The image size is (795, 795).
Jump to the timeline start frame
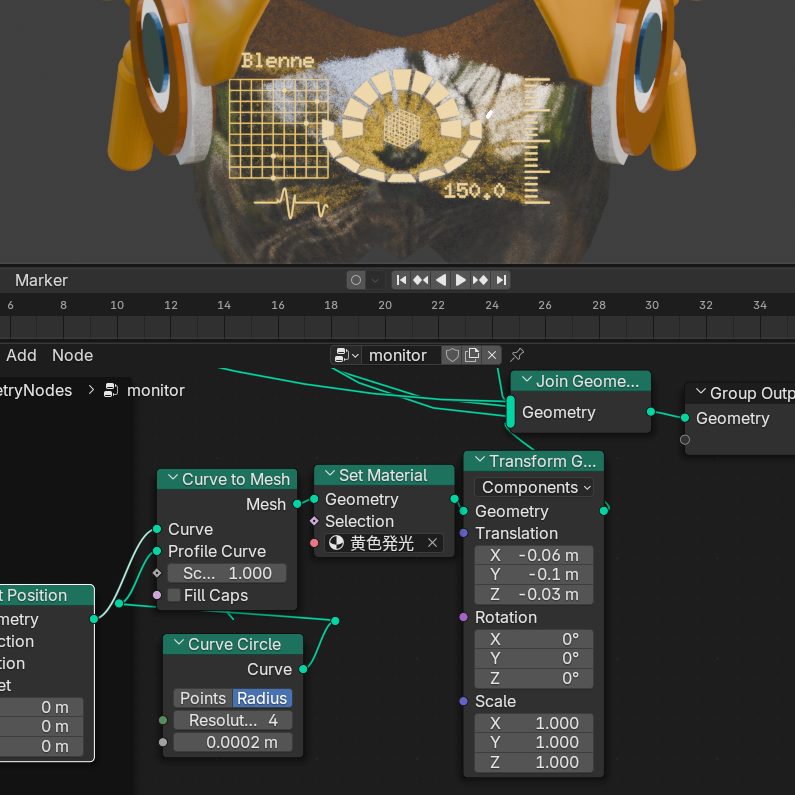click(x=401, y=280)
